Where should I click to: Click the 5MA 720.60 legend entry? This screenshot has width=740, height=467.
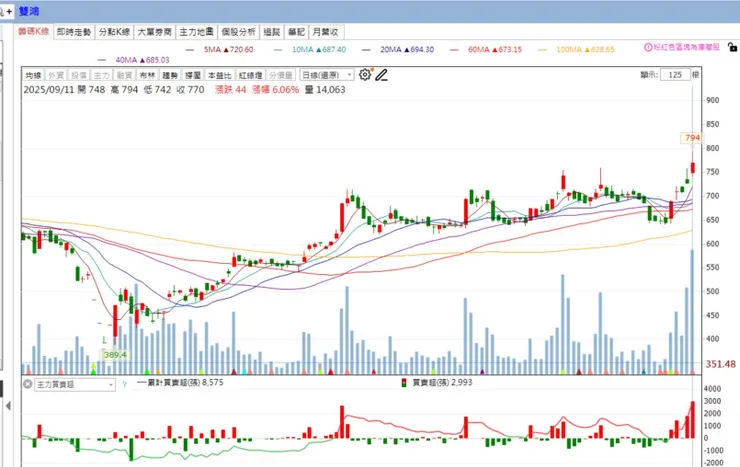click(219, 50)
